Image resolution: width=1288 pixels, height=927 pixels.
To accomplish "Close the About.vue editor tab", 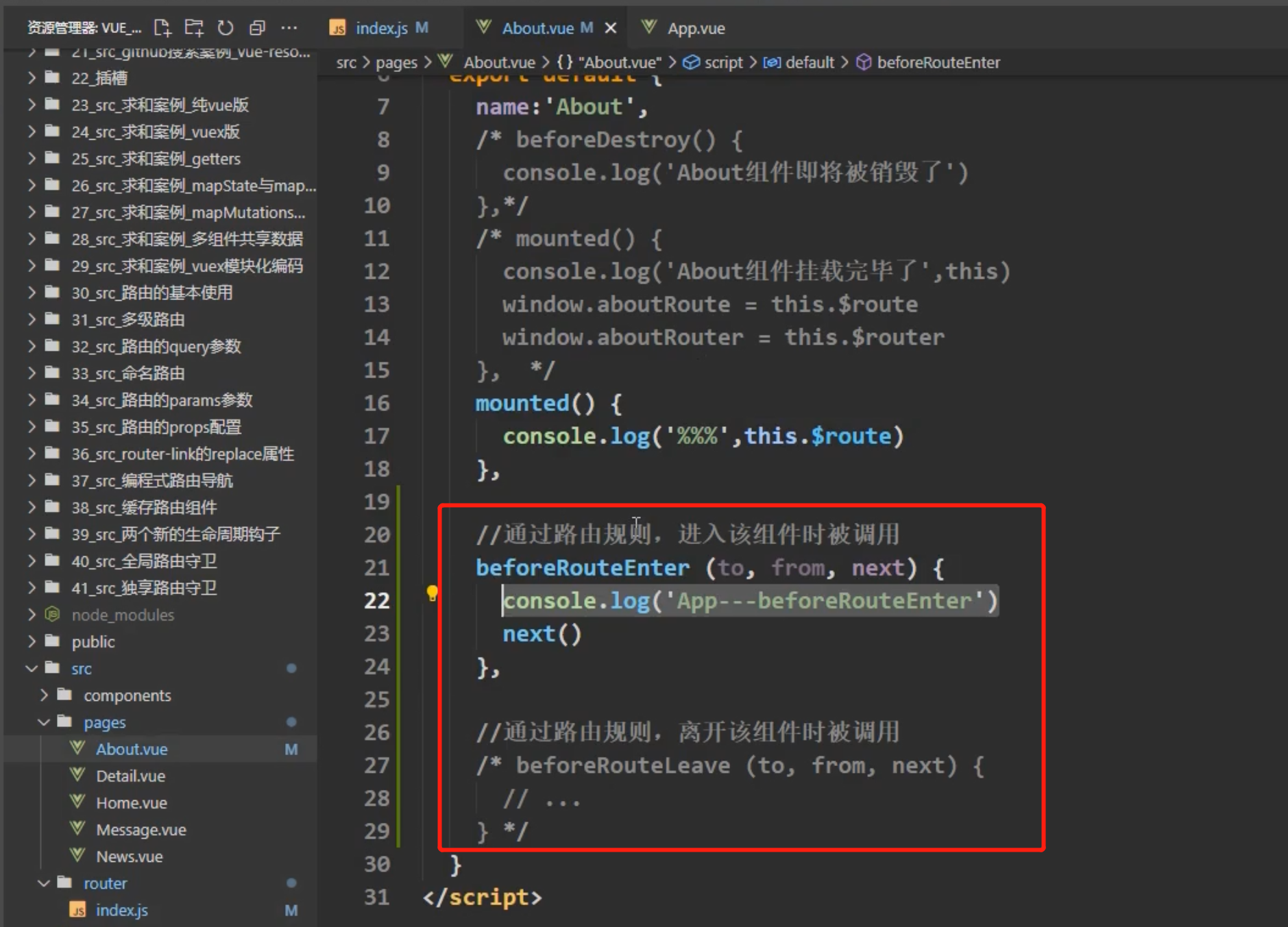I will click(611, 28).
